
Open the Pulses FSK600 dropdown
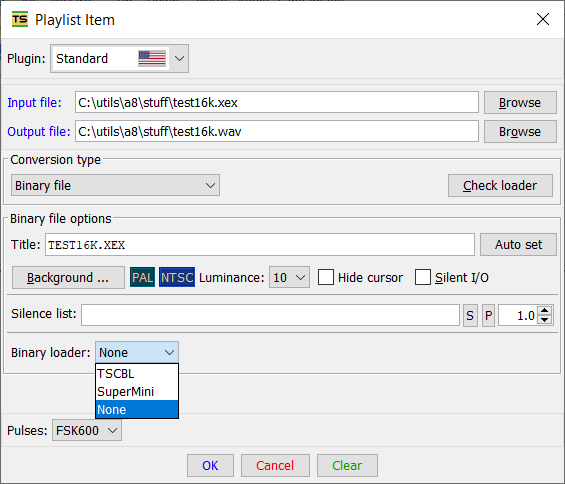click(87, 430)
